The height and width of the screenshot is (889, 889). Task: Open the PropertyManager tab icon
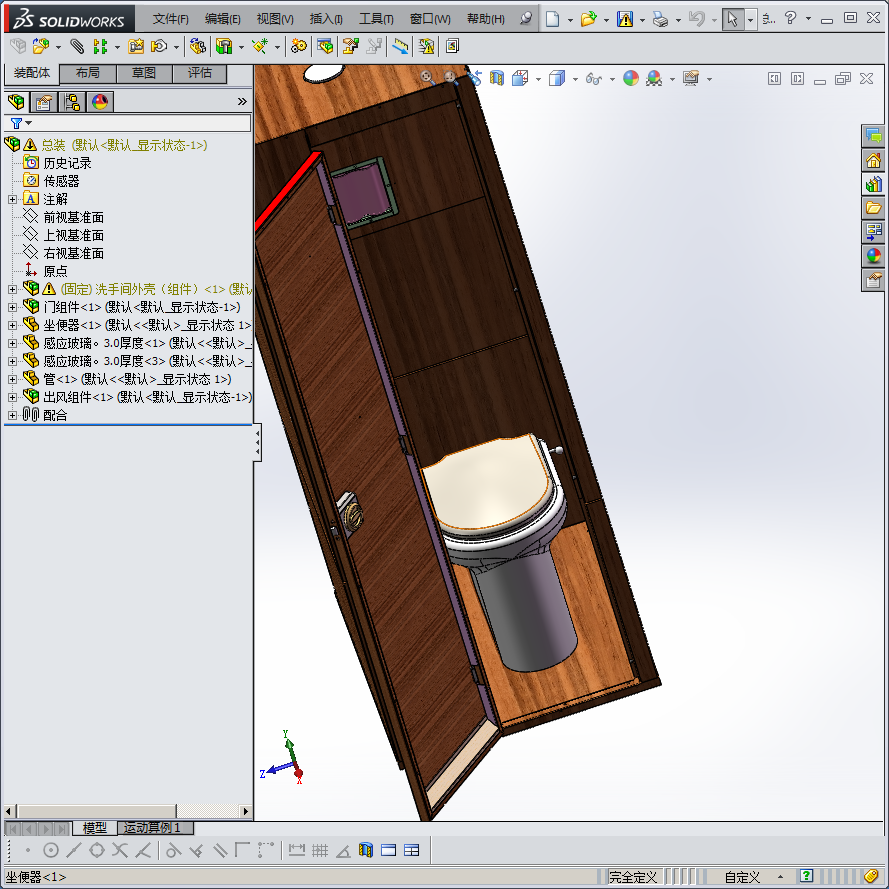(44, 102)
